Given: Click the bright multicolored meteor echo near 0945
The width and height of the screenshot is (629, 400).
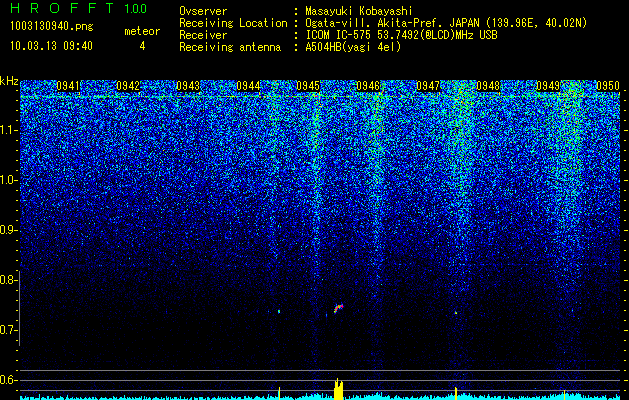Looking at the screenshot, I should [339, 308].
